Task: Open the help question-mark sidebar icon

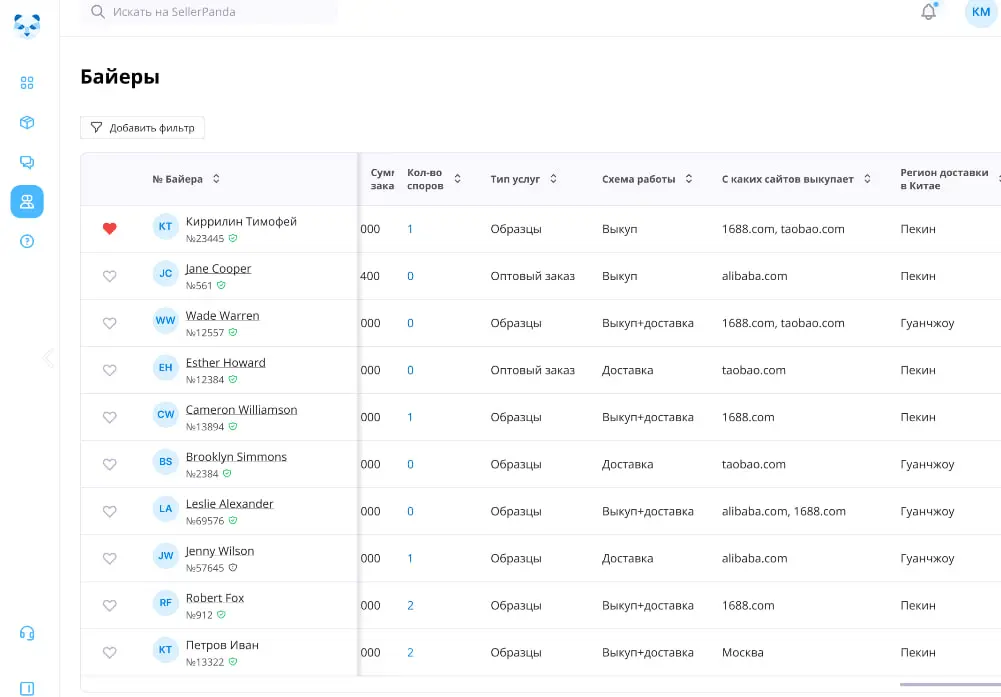Action: point(27,241)
